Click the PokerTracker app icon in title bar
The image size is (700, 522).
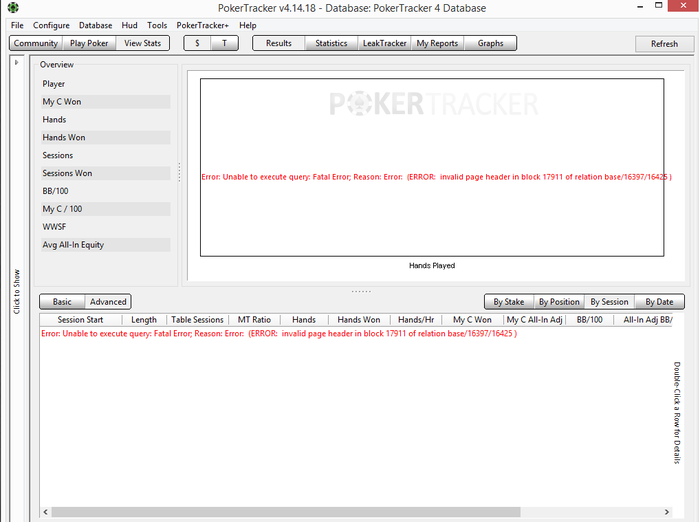click(x=13, y=8)
